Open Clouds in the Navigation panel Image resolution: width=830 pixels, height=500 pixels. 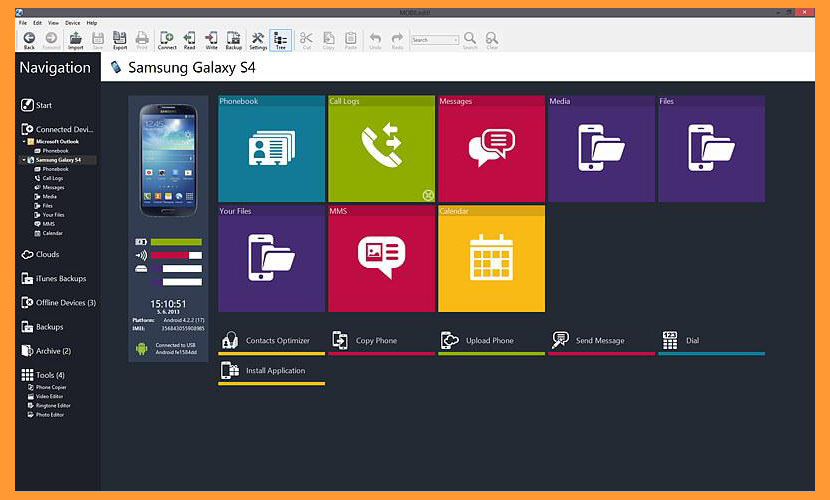(x=40, y=254)
